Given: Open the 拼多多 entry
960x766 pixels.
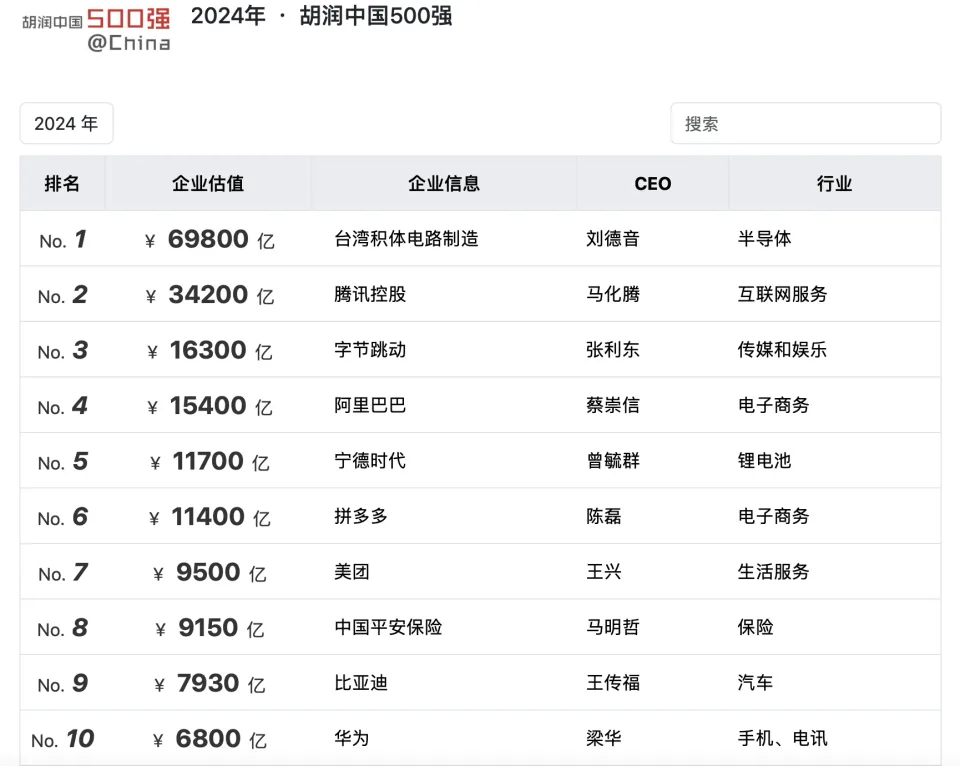Looking at the screenshot, I should coord(361,516).
